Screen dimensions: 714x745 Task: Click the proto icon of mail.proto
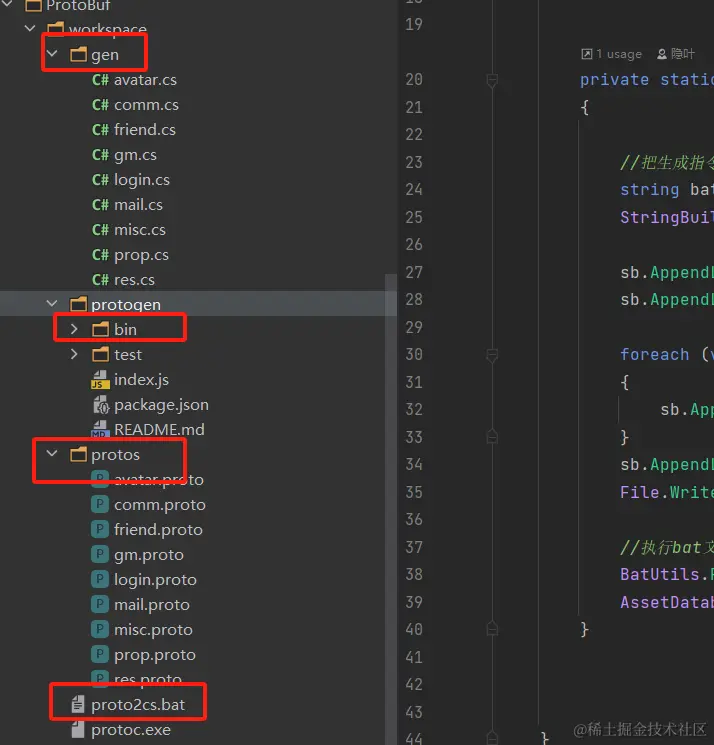coord(100,604)
